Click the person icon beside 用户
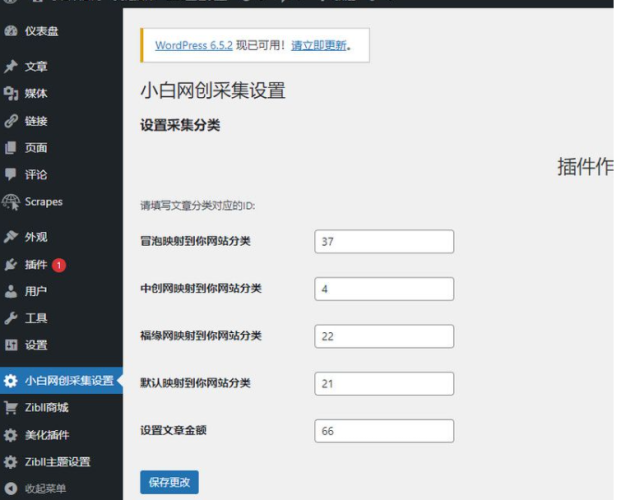635x500 pixels. coord(11,291)
